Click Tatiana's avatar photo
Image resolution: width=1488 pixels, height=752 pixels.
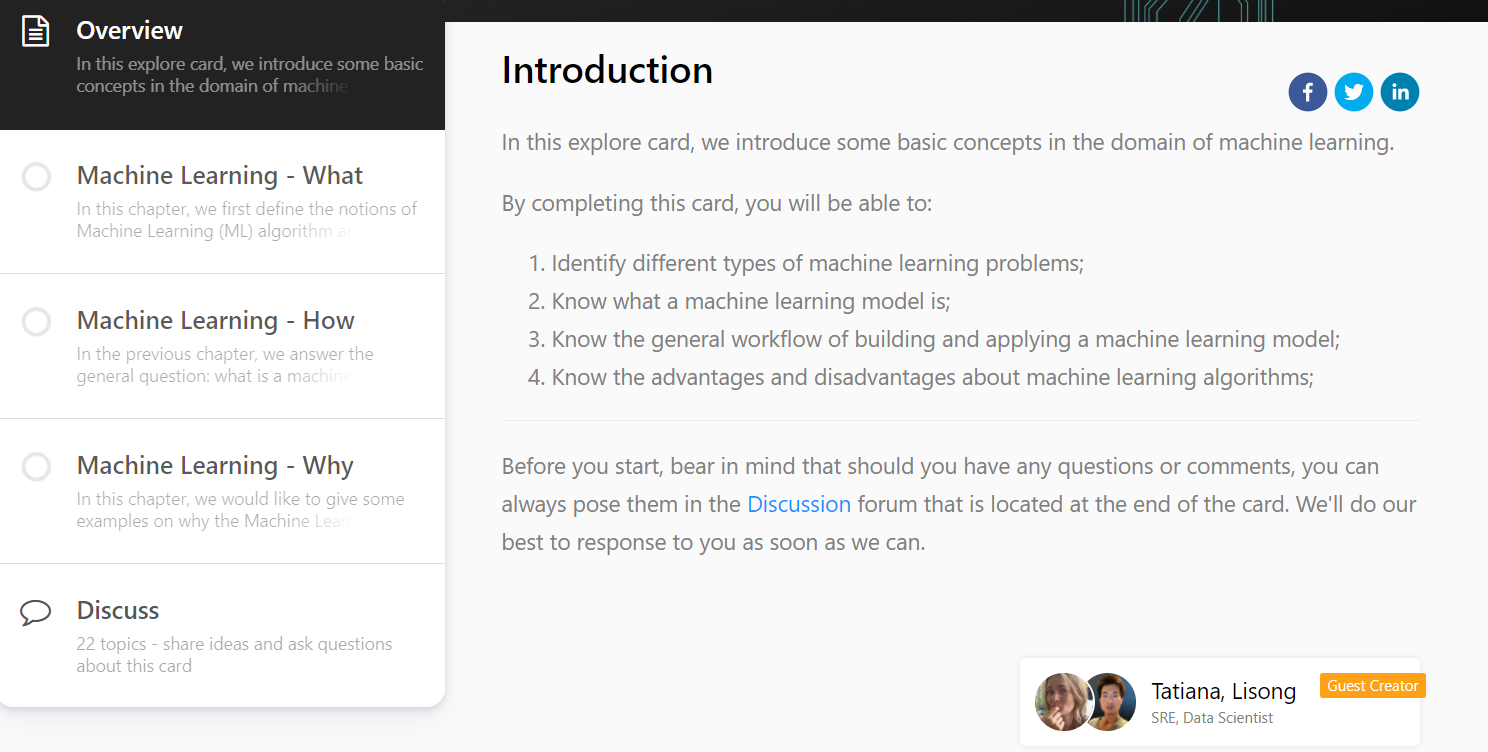1060,702
